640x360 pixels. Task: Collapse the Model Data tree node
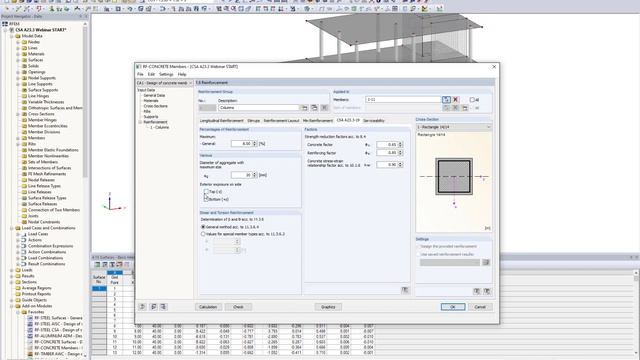[x=11, y=36]
